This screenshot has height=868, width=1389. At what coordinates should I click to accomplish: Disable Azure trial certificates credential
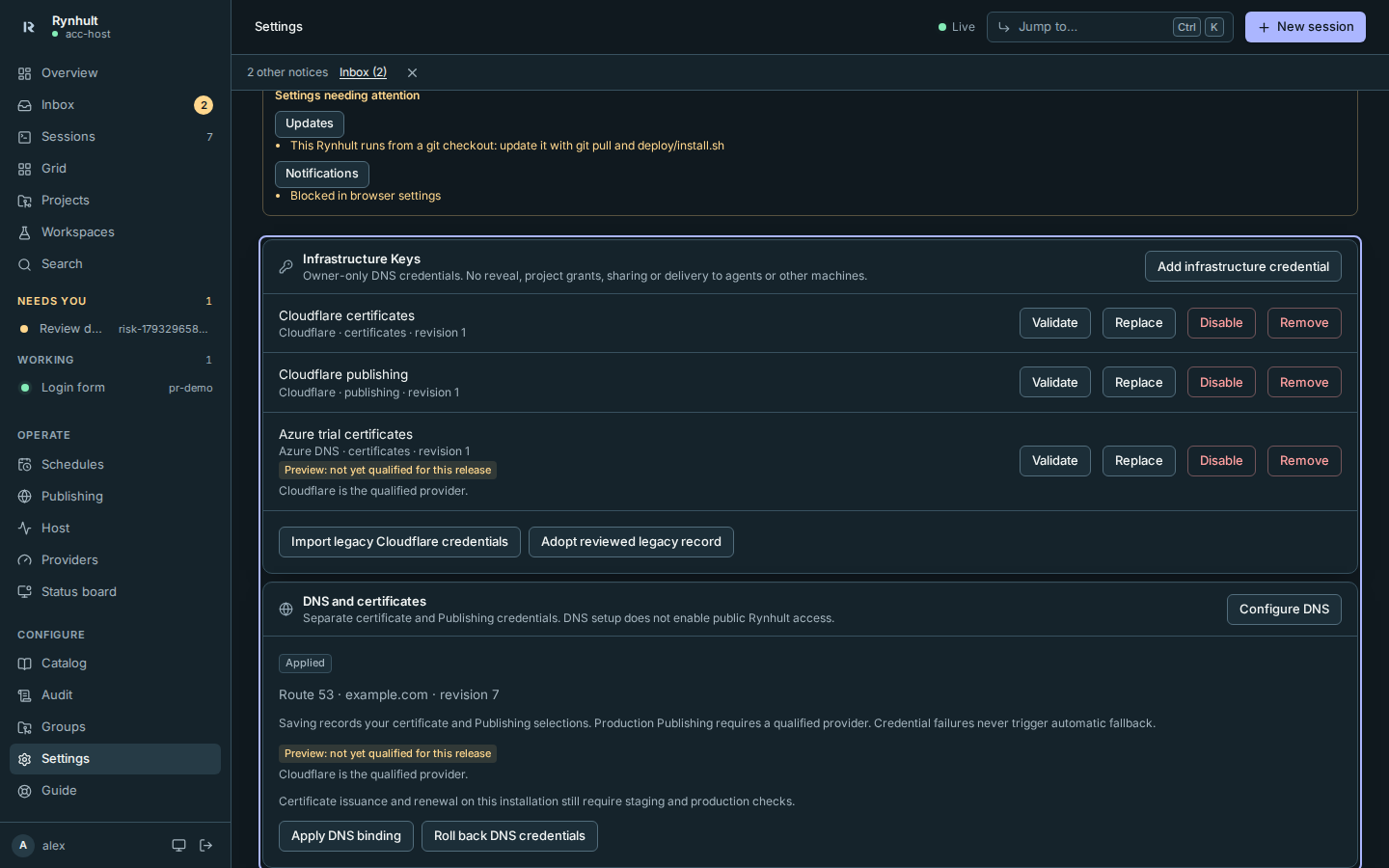1221,461
